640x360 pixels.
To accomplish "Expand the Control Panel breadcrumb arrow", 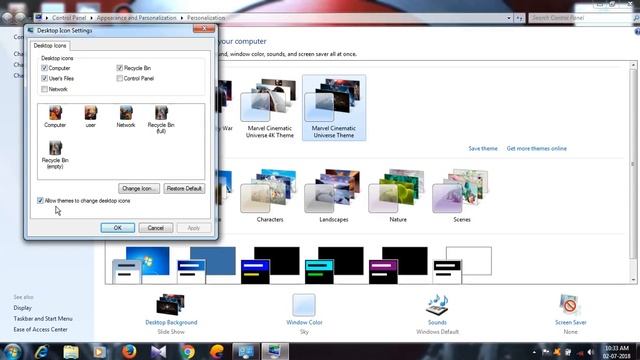I will point(91,18).
